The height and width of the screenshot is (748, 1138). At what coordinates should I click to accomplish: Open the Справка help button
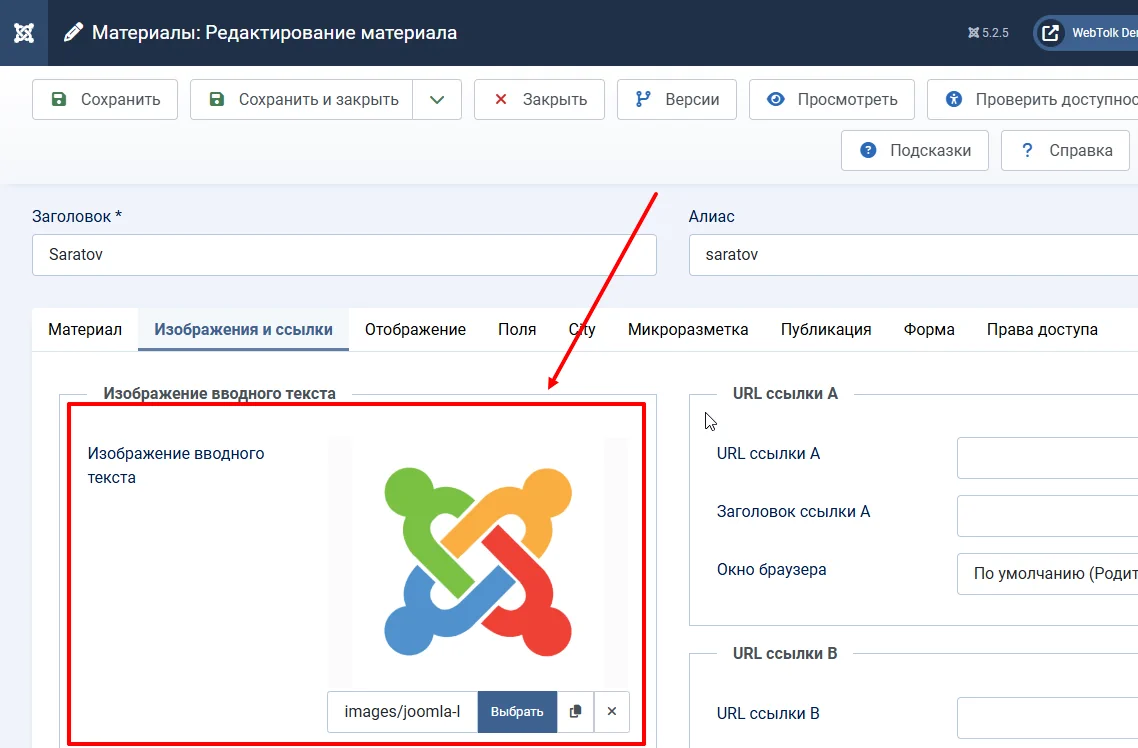tap(1065, 150)
